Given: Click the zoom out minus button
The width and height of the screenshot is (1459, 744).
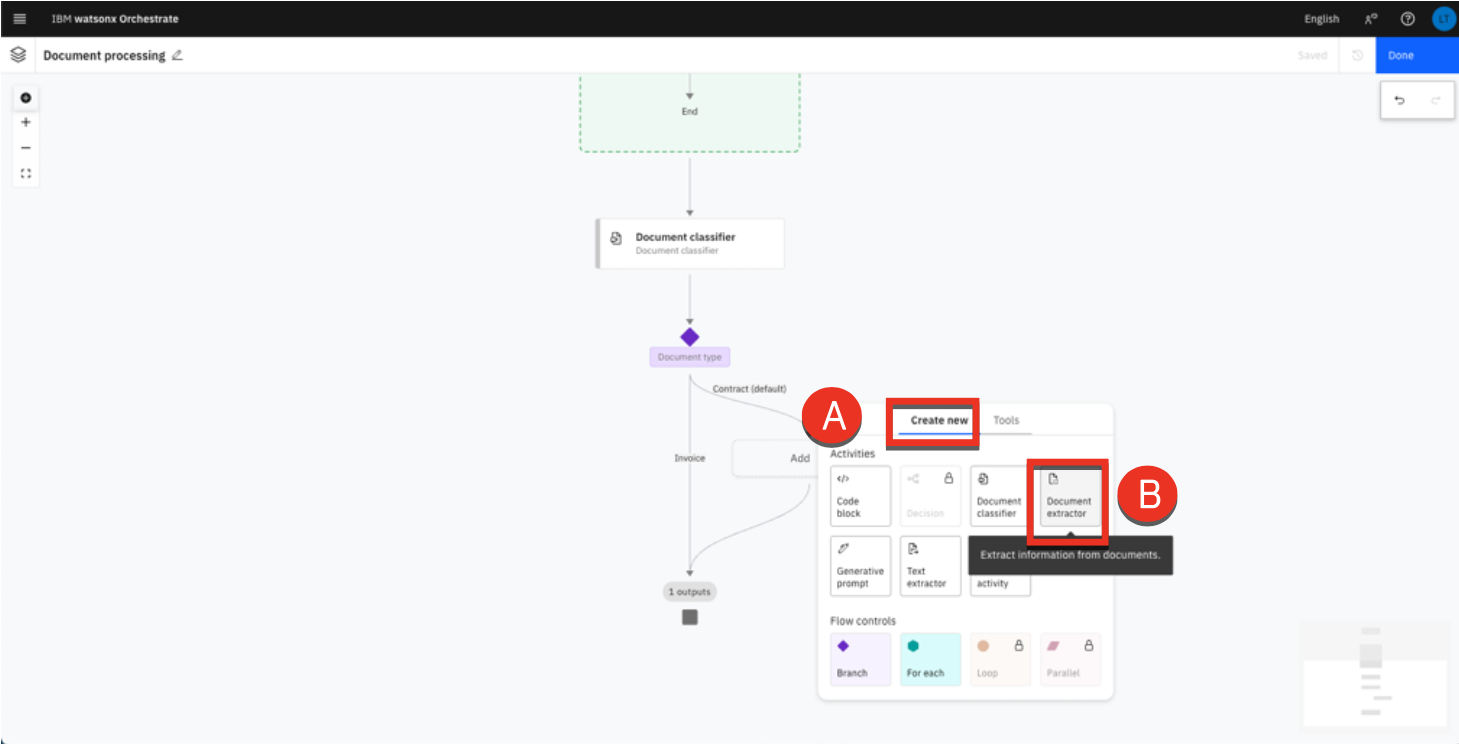Looking at the screenshot, I should (26, 147).
